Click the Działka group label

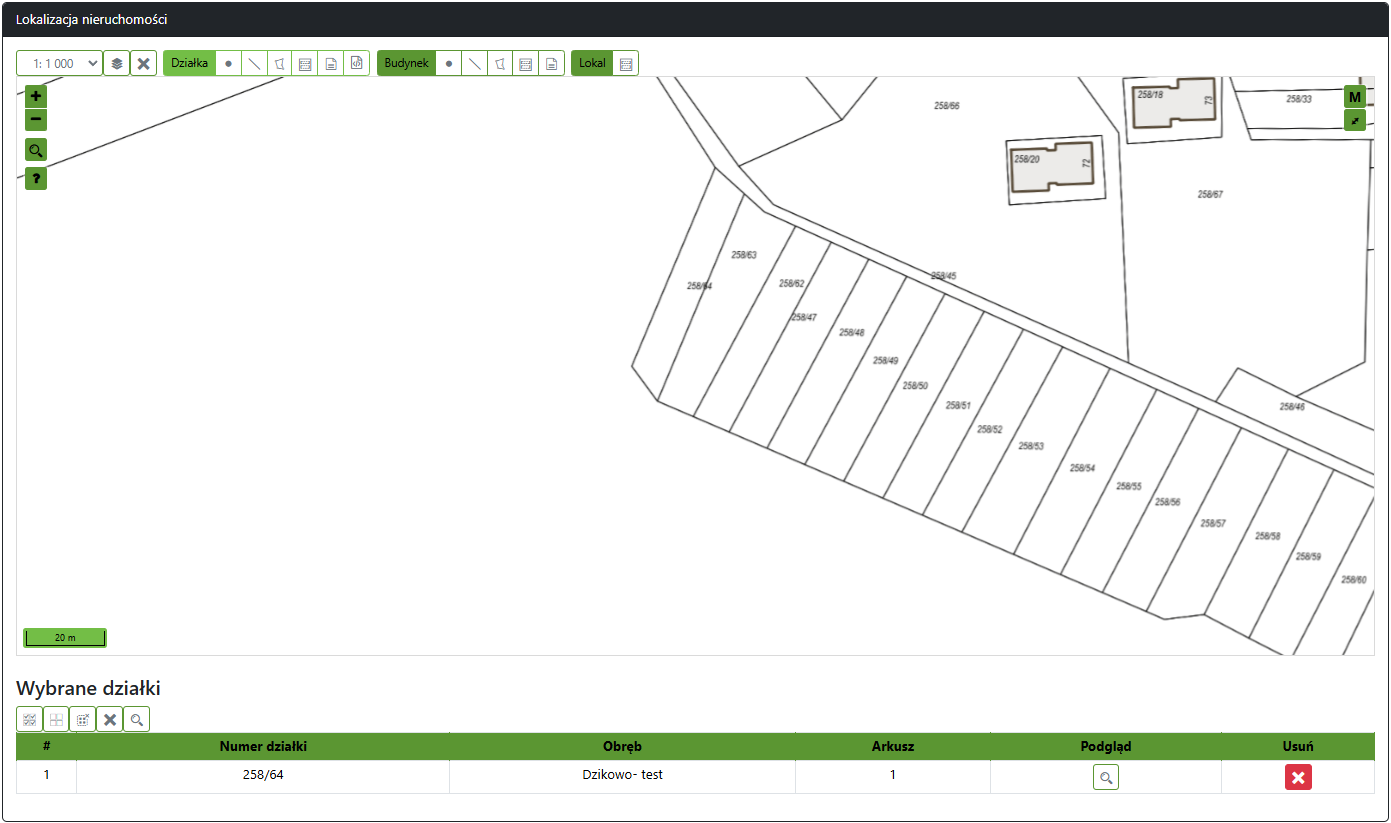189,63
